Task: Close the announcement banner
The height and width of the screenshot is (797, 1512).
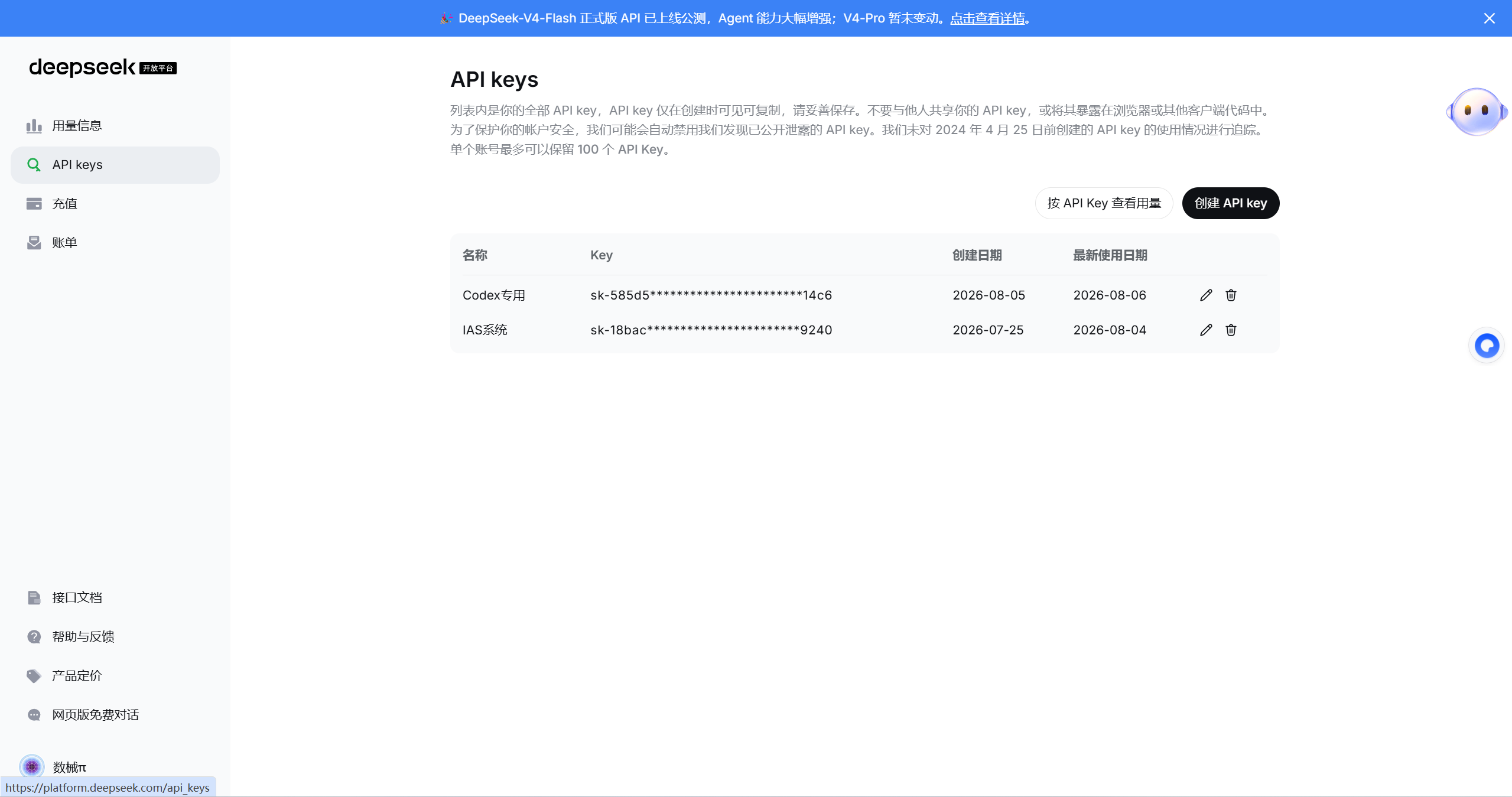Action: coord(1489,18)
